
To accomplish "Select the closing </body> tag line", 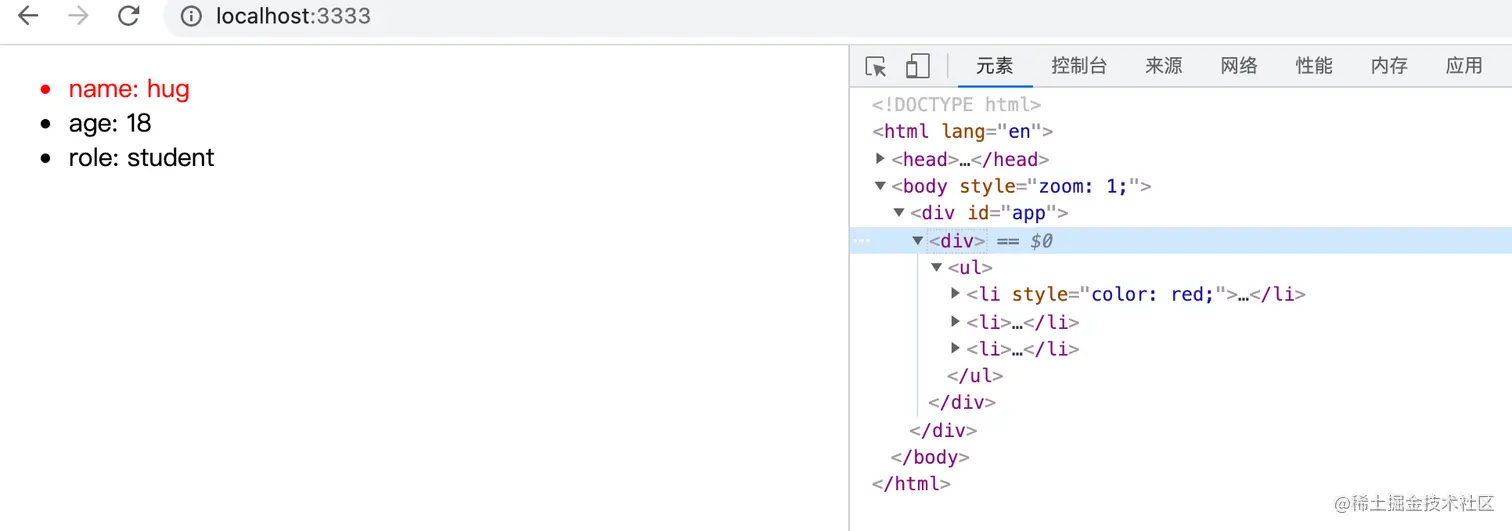I will click(x=930, y=457).
